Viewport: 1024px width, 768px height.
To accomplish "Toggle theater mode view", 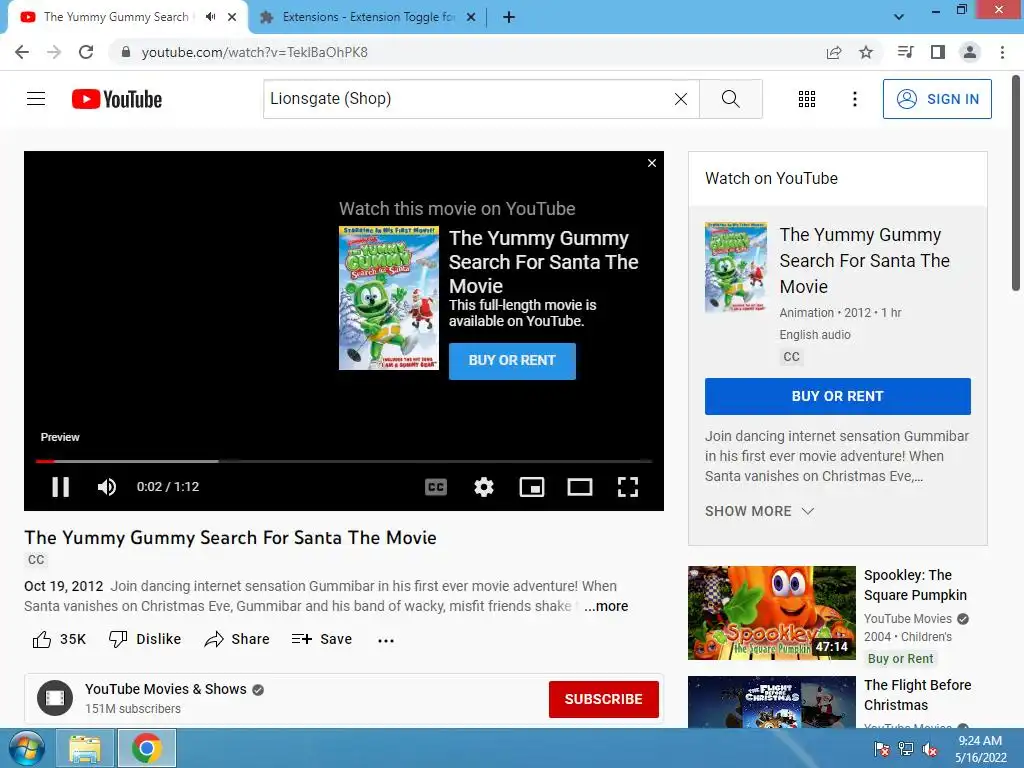I will (x=580, y=487).
